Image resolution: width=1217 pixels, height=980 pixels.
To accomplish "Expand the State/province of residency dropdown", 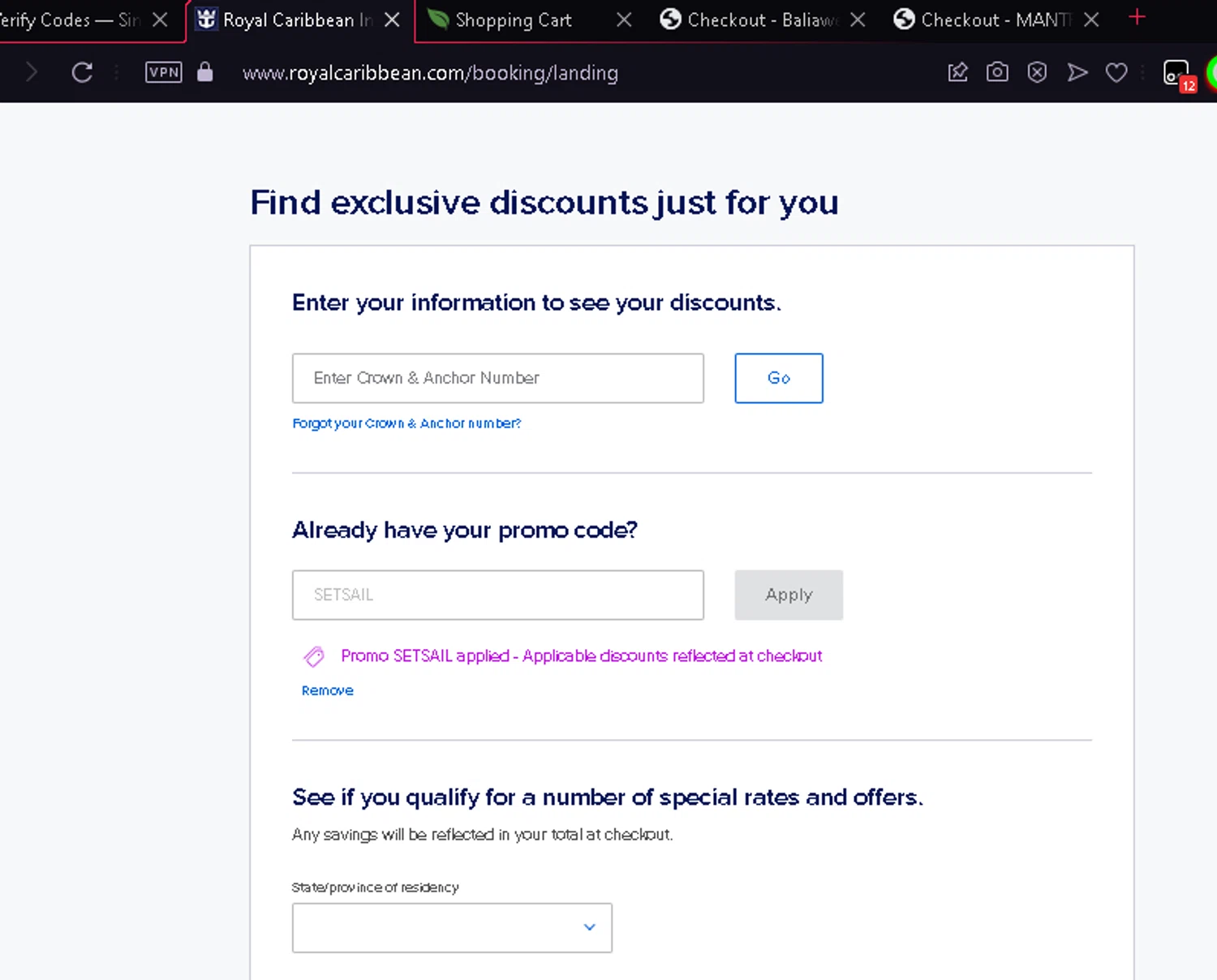I will tap(452, 927).
